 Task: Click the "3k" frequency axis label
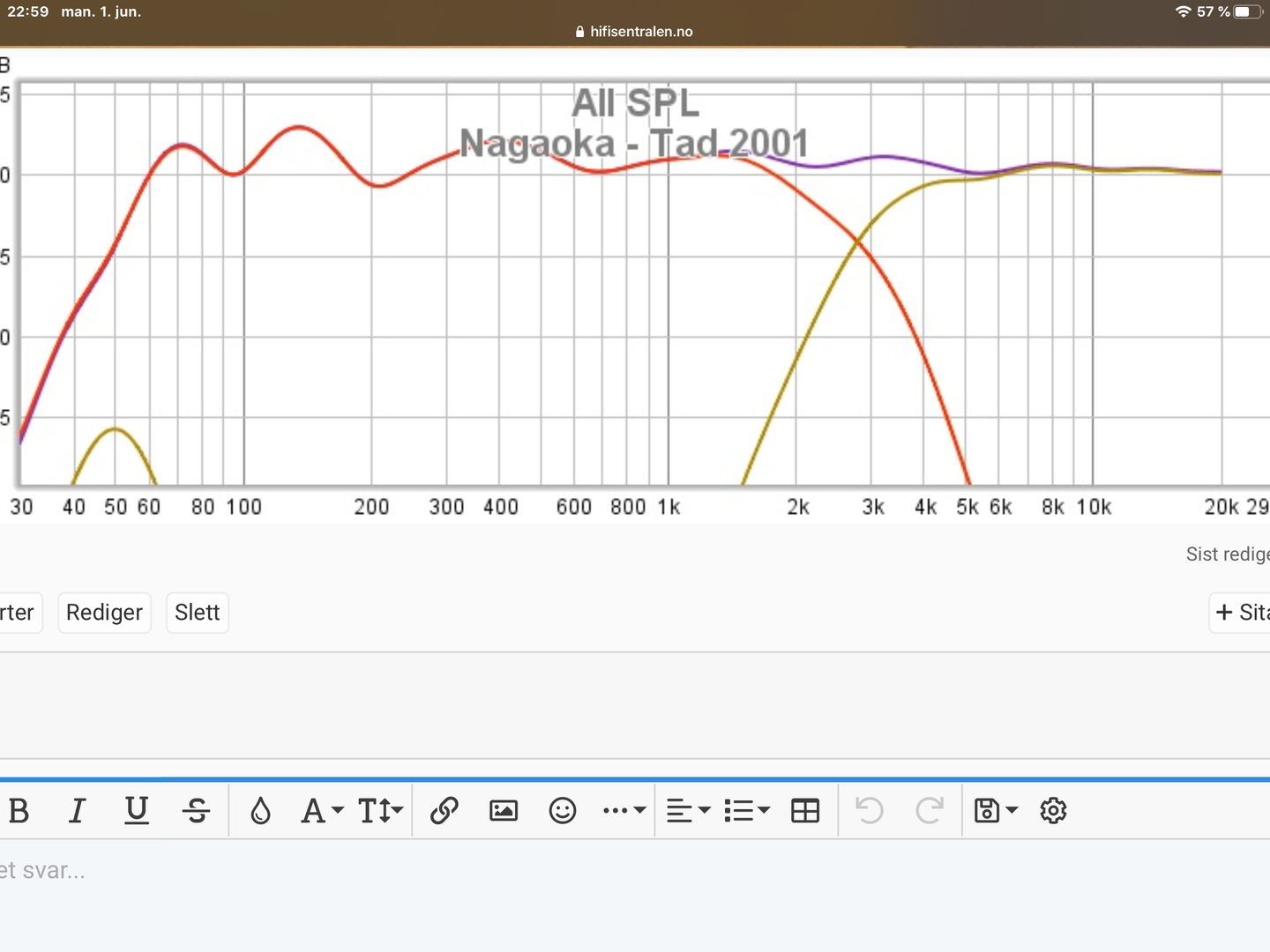[x=873, y=507]
